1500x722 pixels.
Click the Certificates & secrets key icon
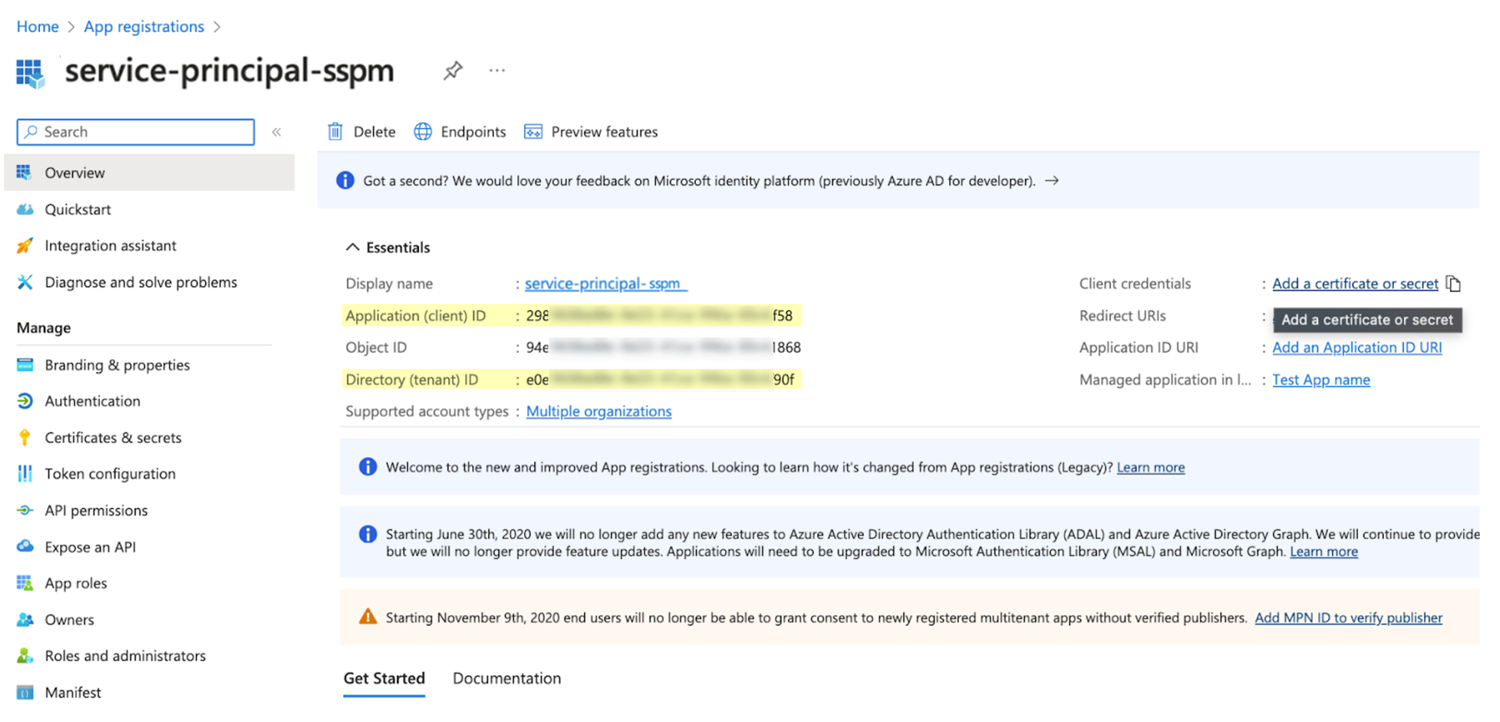[25, 438]
